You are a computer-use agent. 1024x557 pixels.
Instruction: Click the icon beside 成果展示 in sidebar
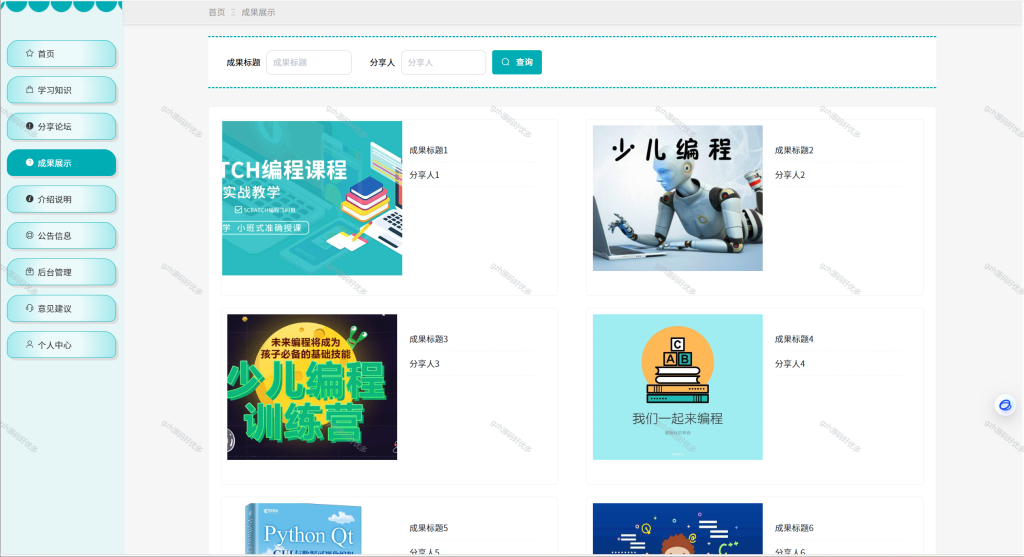point(29,163)
